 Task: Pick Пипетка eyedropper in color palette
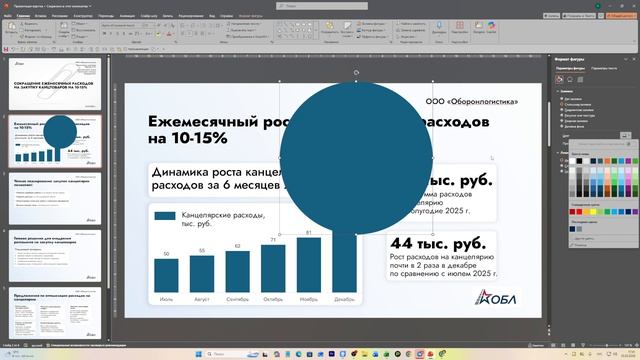point(580,245)
